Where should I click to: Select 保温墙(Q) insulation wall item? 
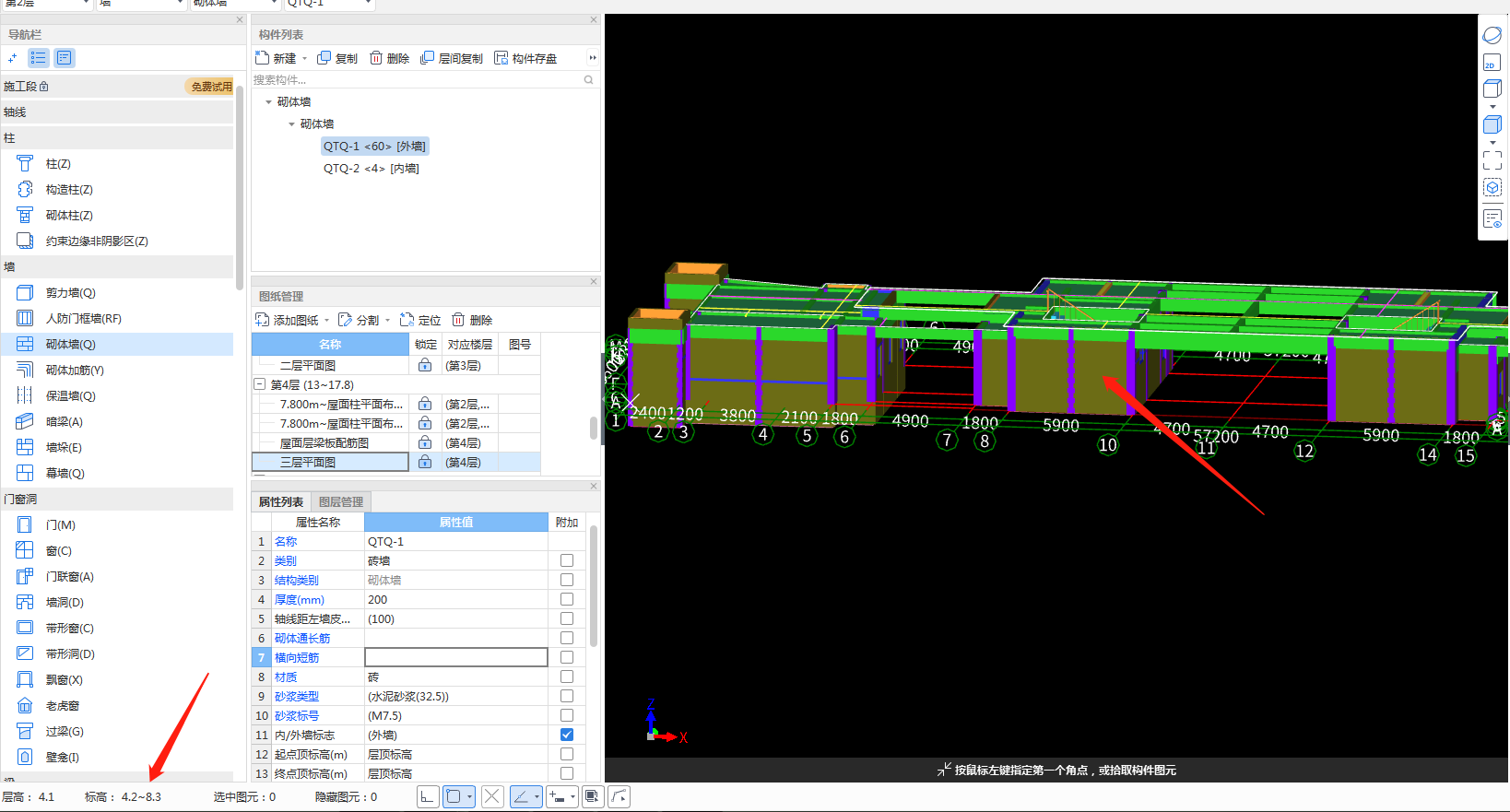coord(71,396)
